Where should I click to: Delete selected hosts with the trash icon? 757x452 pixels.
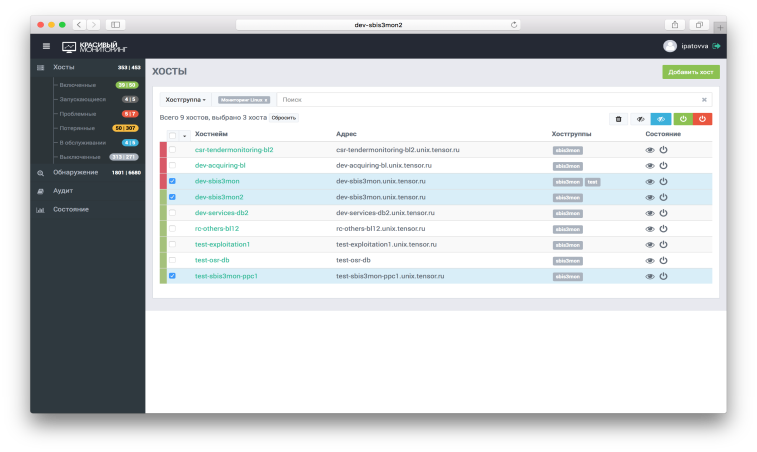tap(618, 119)
